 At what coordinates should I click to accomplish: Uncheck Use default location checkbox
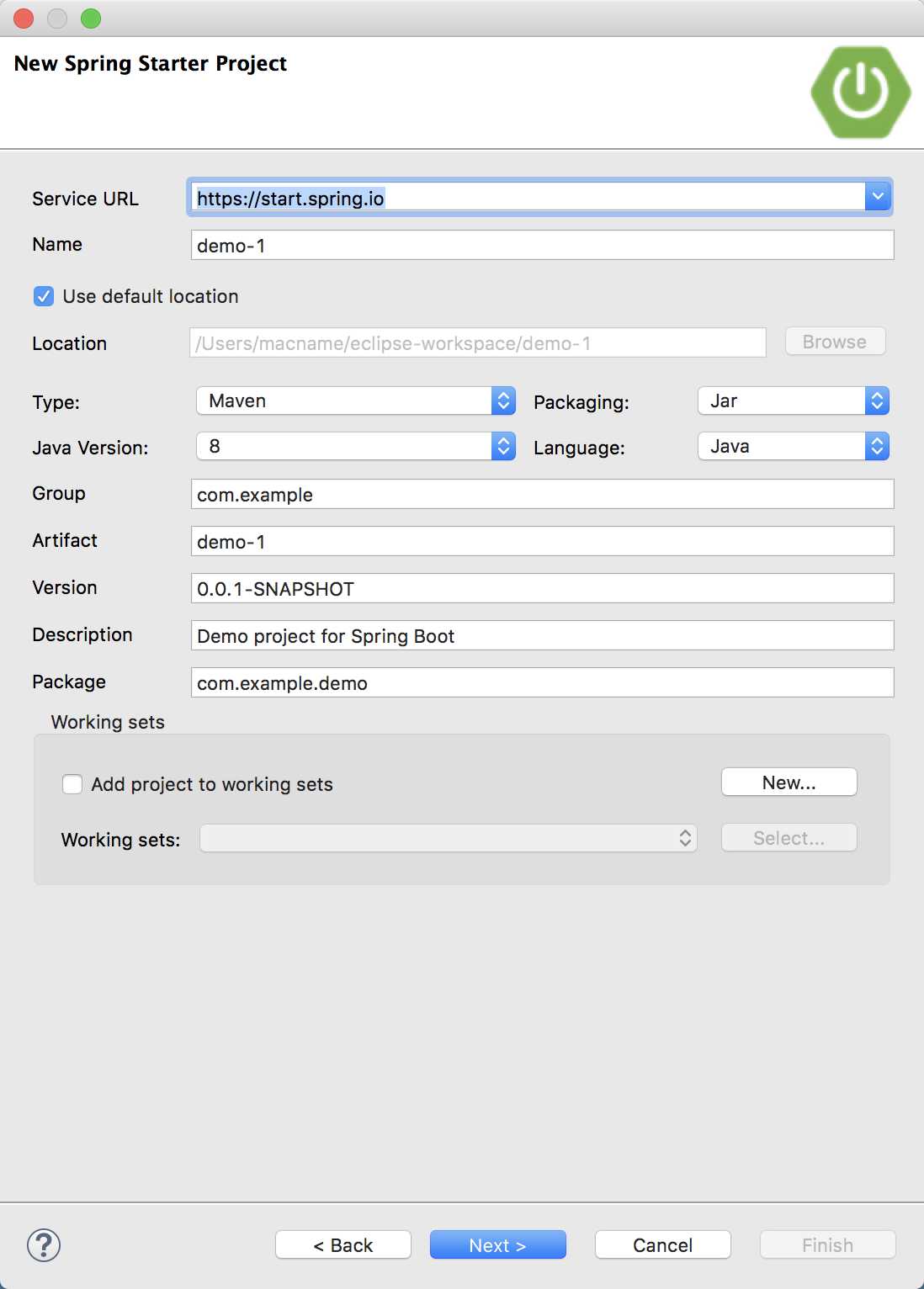tap(44, 296)
